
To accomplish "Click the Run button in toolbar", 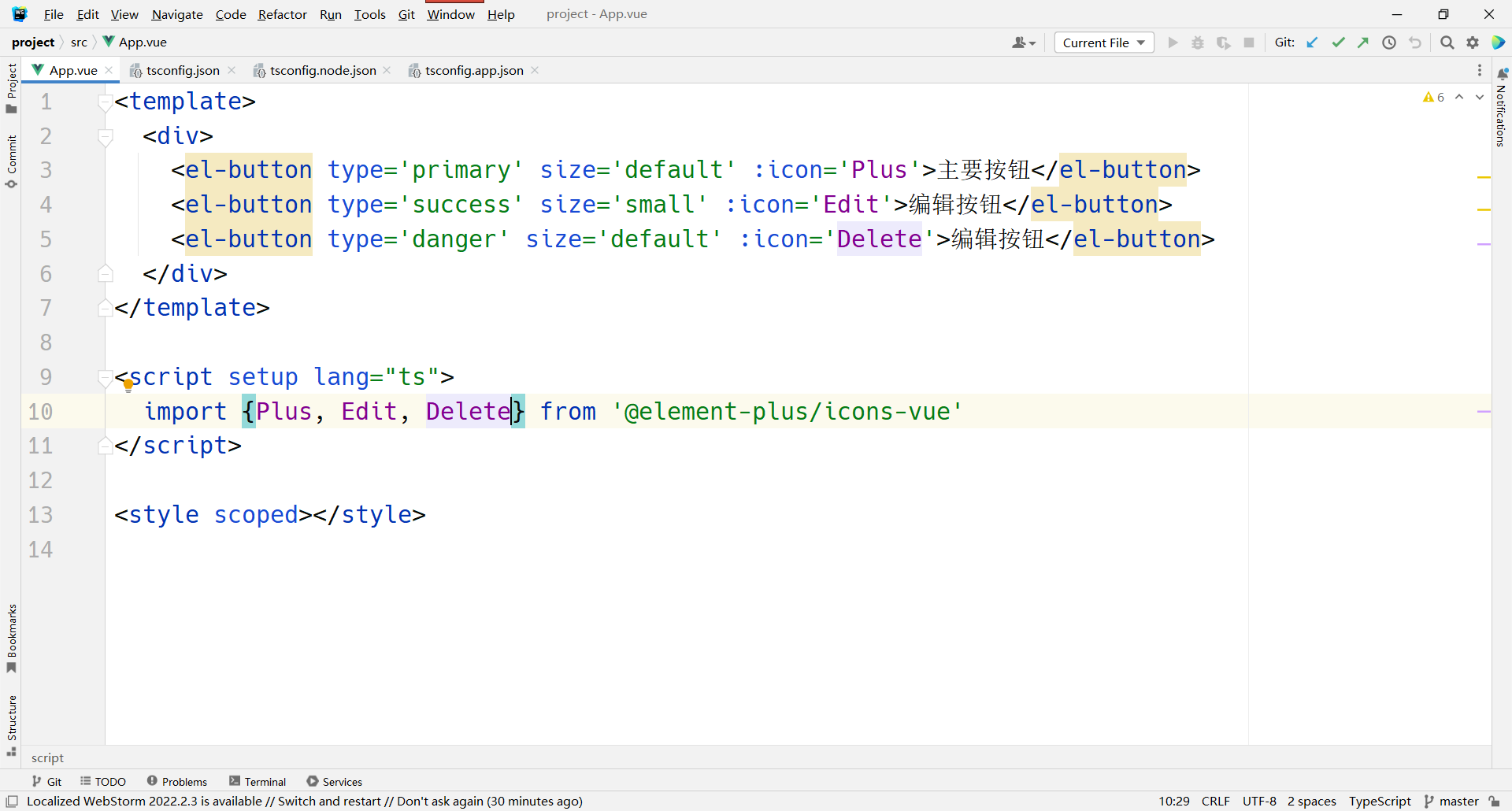I will click(x=1173, y=43).
